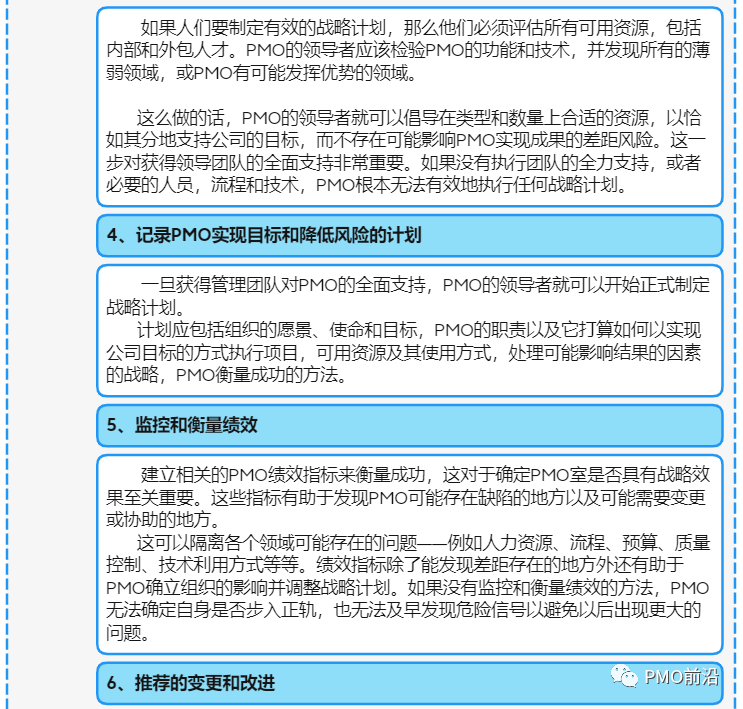Select heading 6、推荐的变更和改进

190,683
